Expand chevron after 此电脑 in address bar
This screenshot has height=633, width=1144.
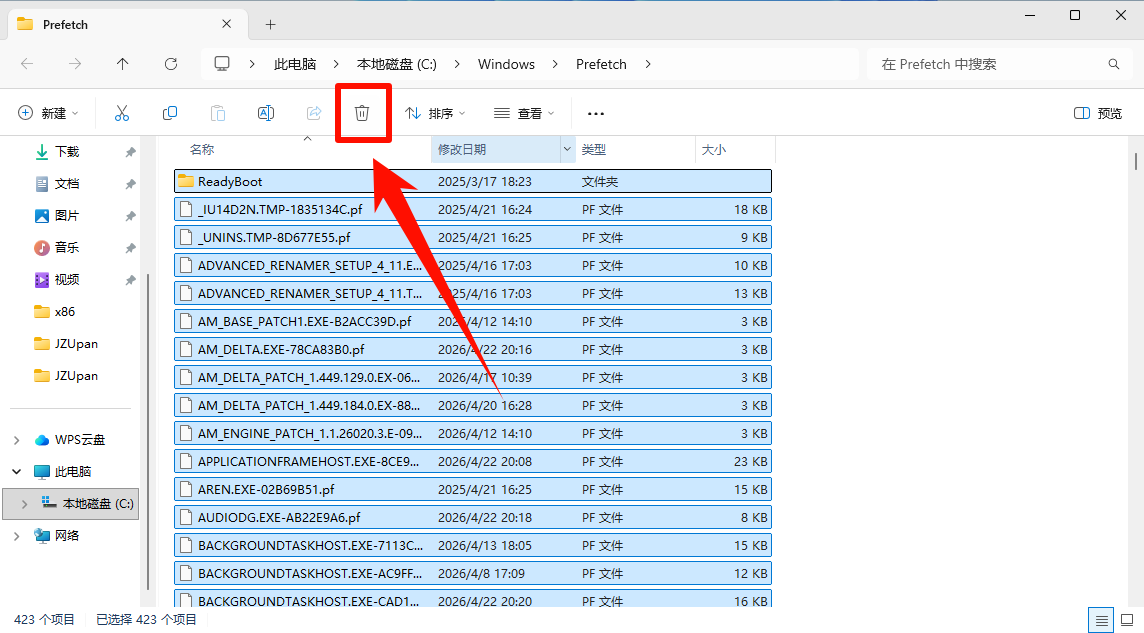[x=336, y=64]
